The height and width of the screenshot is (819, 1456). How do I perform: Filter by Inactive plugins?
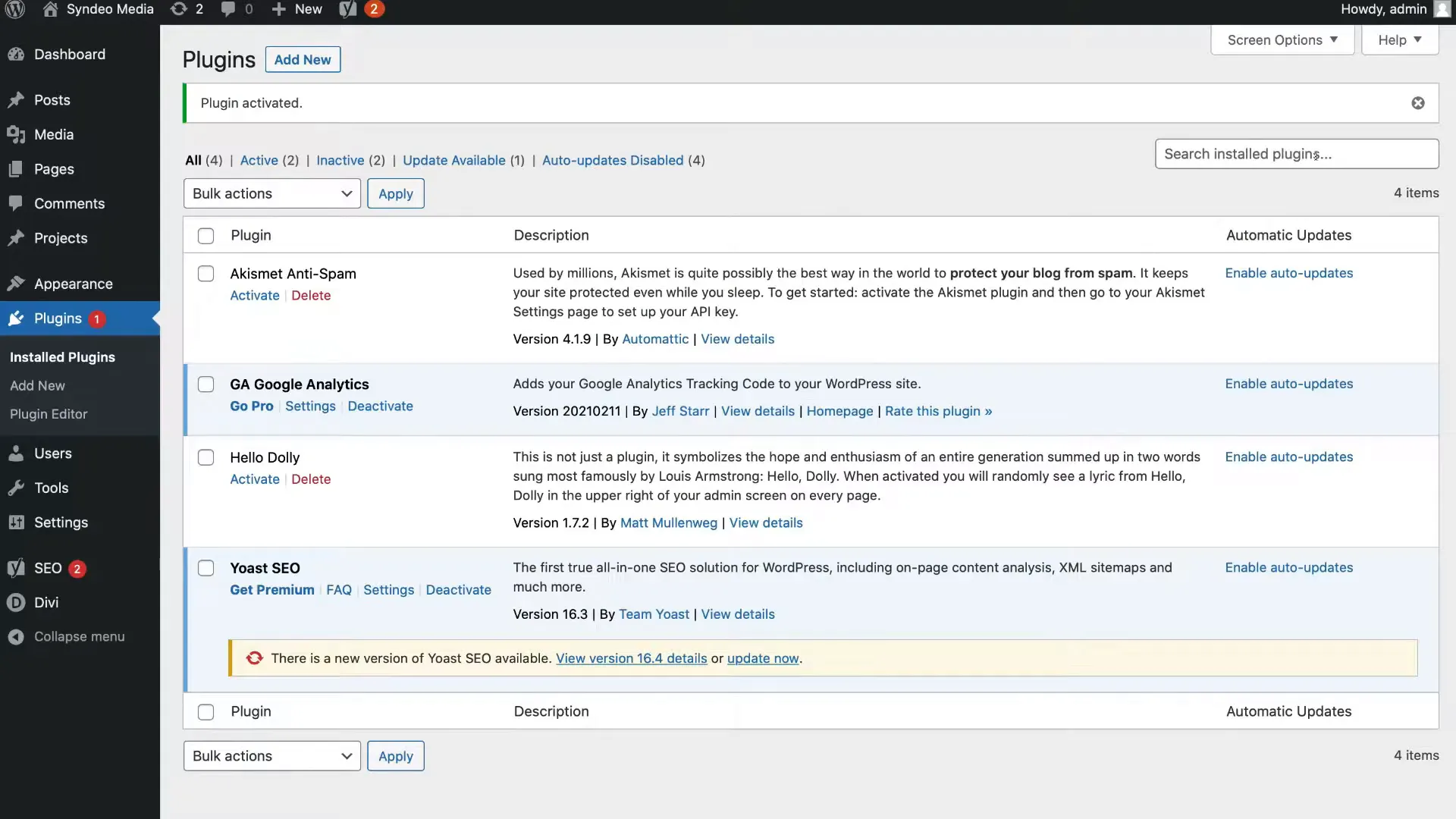[x=340, y=160]
